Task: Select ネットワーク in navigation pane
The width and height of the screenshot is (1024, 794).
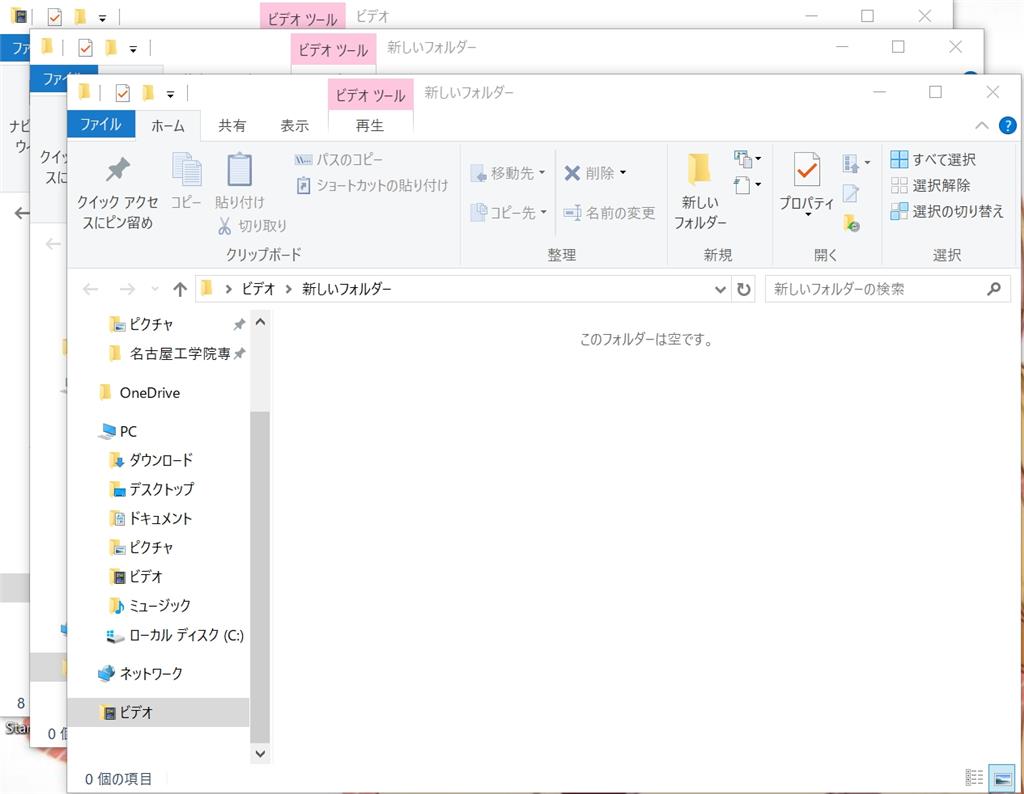Action: (140, 673)
